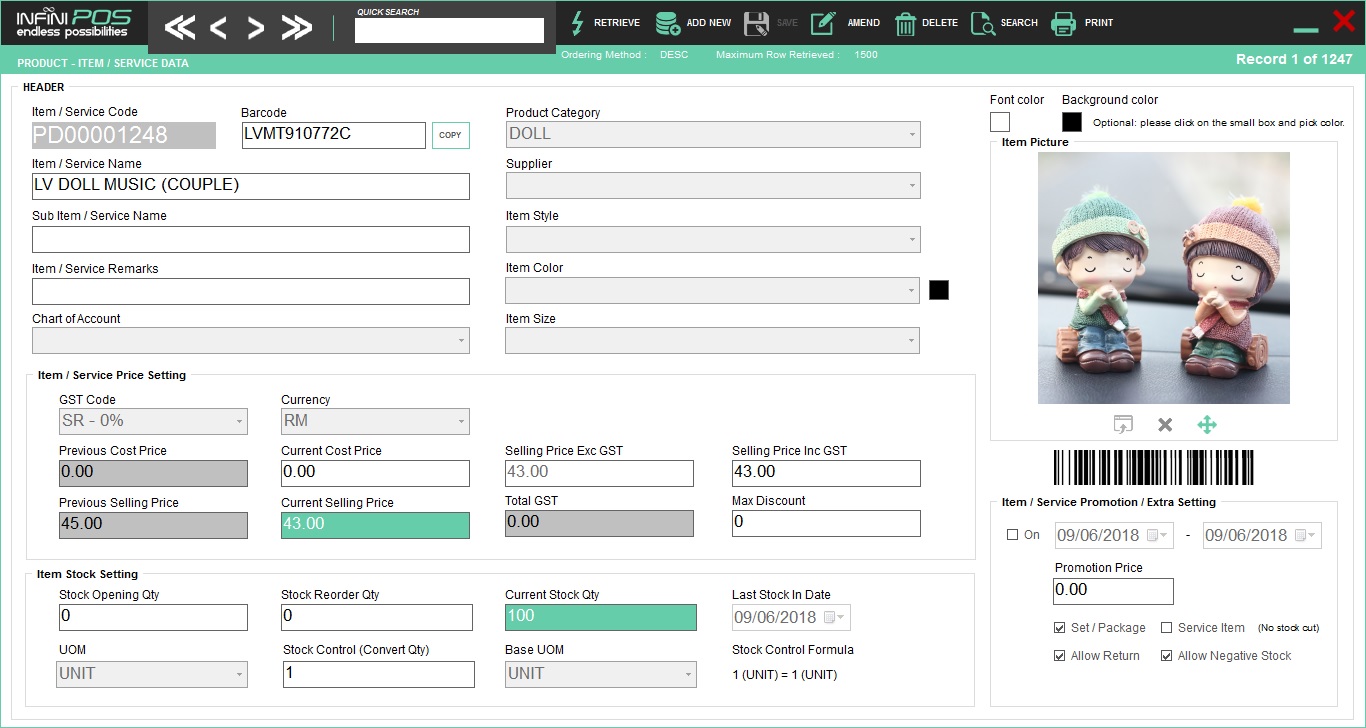Toggle the Allow Negative Stock checkbox

[x=1166, y=656]
